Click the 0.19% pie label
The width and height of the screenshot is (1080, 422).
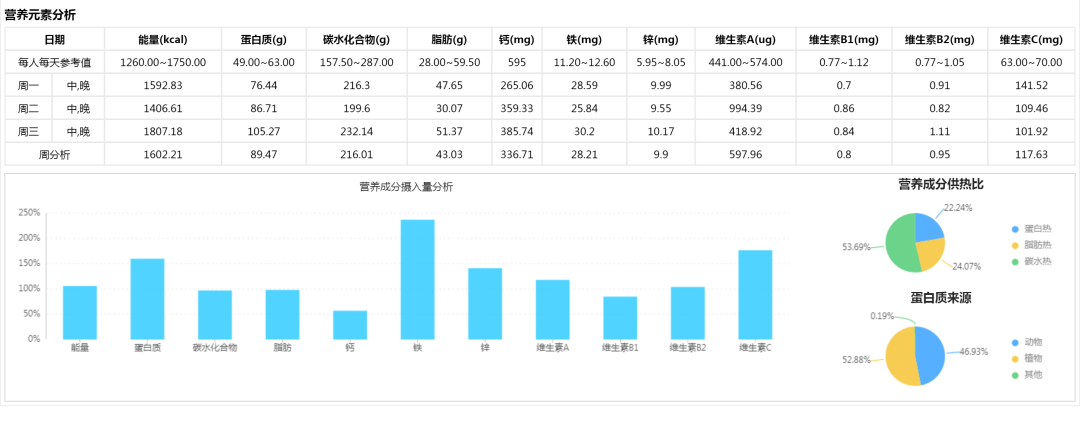882,316
